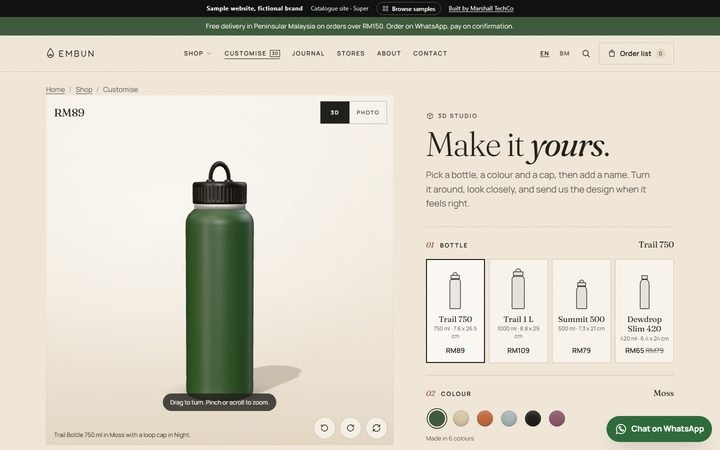Navigate to the About page
This screenshot has height=450, width=720.
(x=388, y=53)
